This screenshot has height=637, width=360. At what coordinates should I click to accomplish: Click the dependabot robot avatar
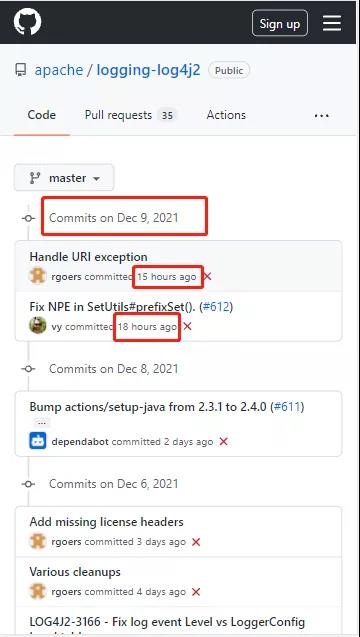[x=38, y=441]
